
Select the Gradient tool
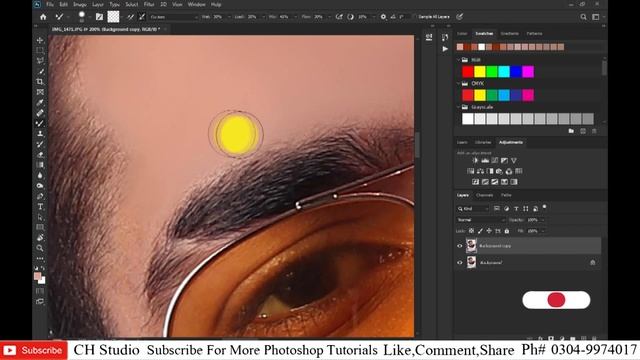tap(40, 165)
